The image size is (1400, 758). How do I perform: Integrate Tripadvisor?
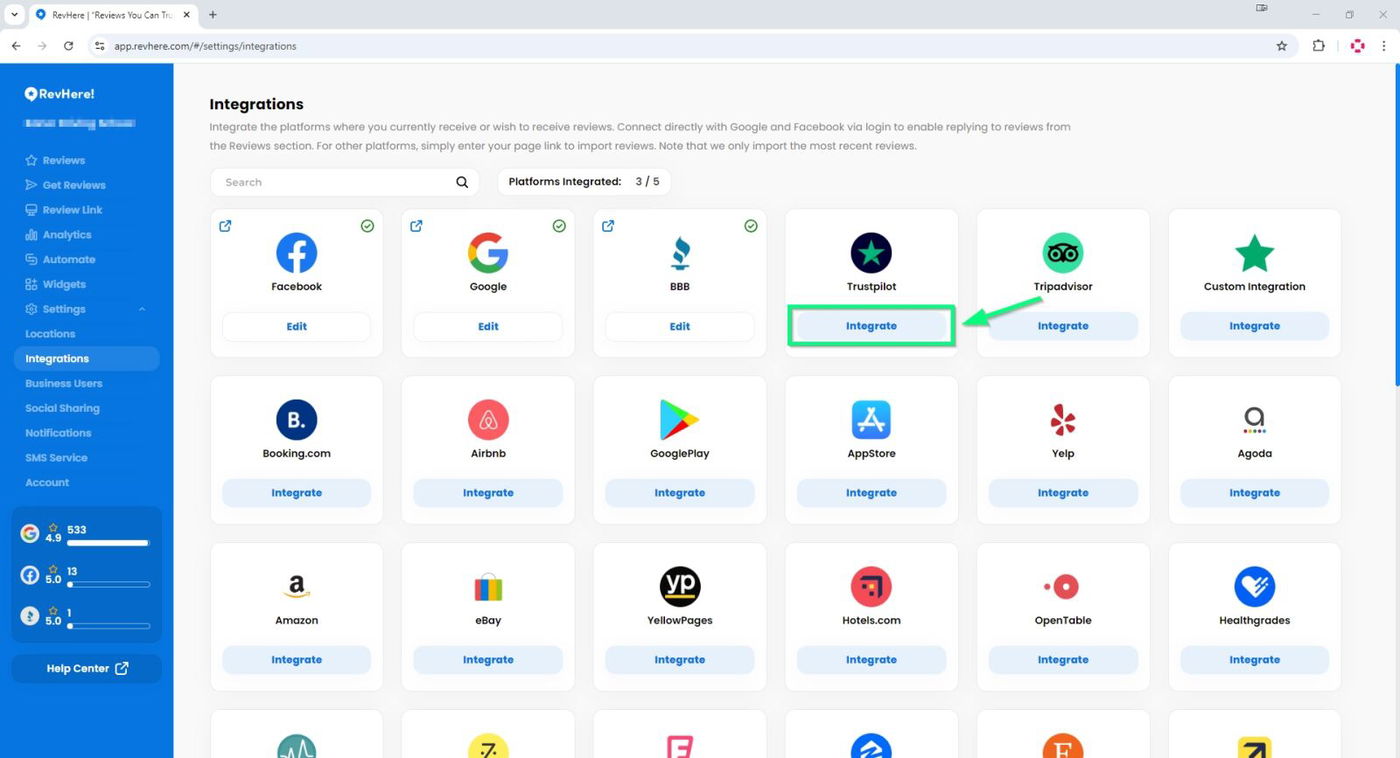tap(1063, 326)
